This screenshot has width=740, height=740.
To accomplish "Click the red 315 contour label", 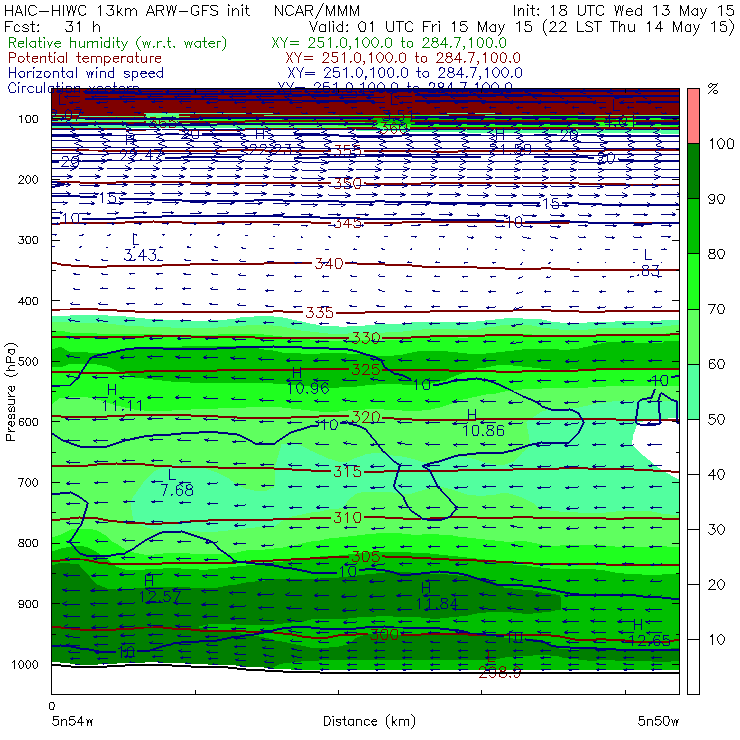I will click(x=348, y=471).
